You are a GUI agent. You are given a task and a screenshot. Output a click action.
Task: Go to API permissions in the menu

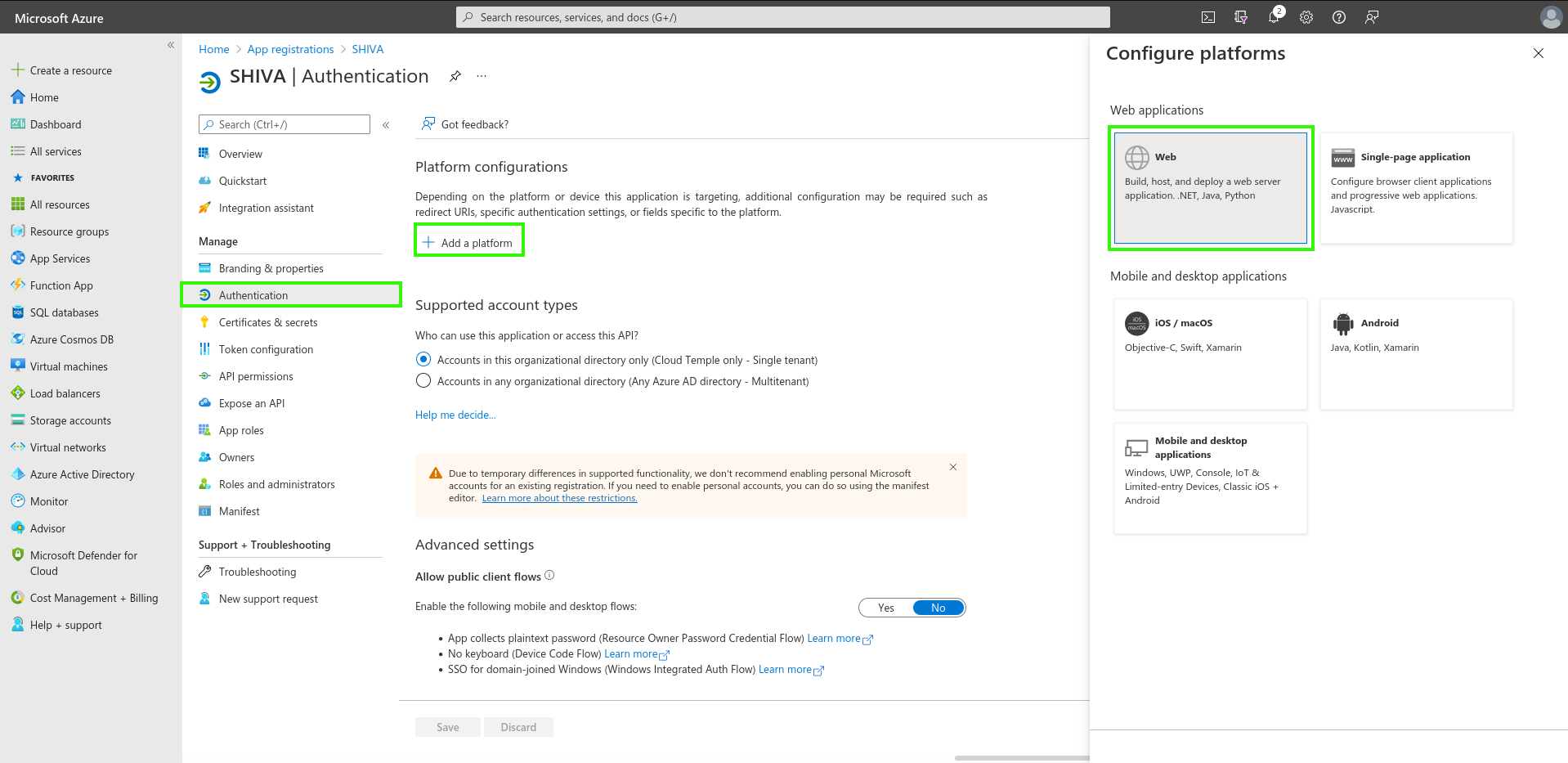point(256,376)
